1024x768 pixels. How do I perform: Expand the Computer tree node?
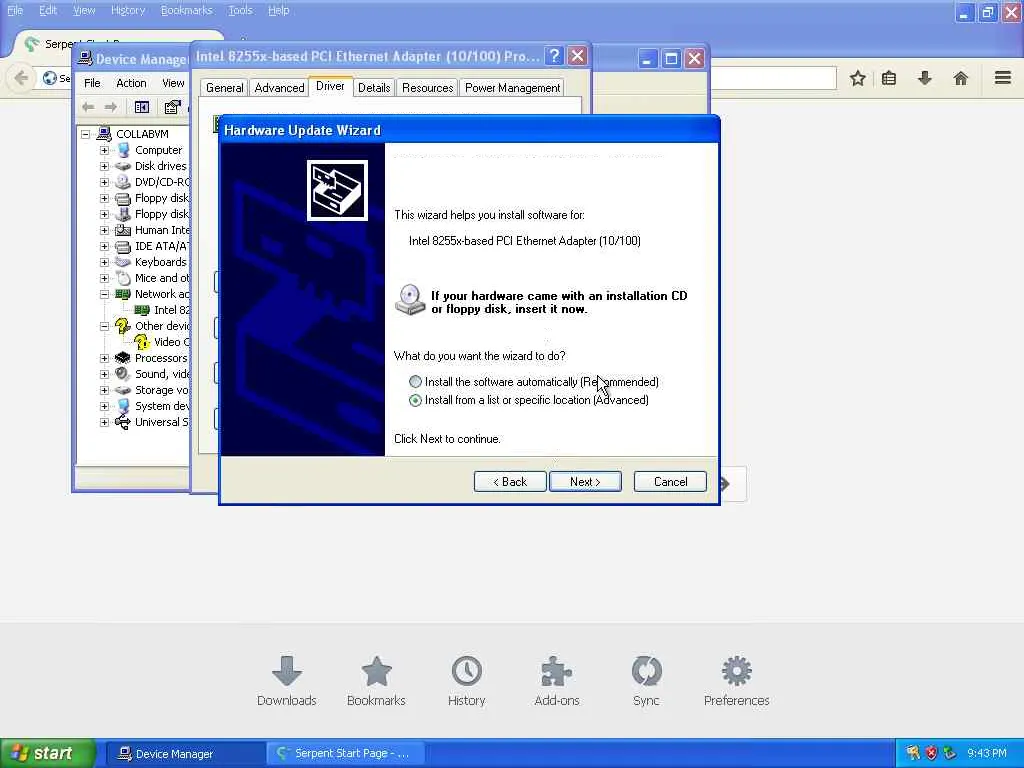tap(104, 150)
